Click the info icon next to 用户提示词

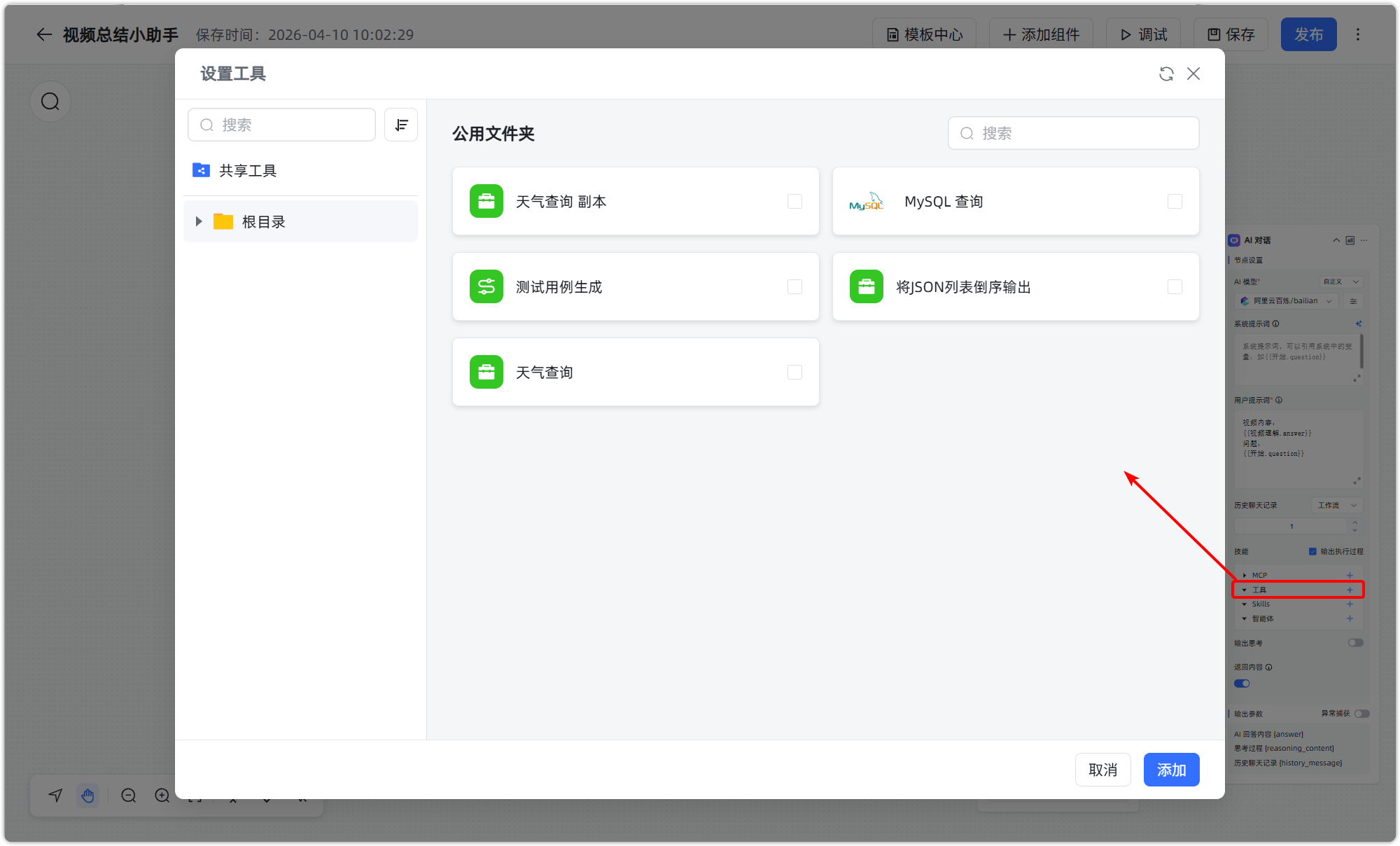pyautogui.click(x=1279, y=400)
